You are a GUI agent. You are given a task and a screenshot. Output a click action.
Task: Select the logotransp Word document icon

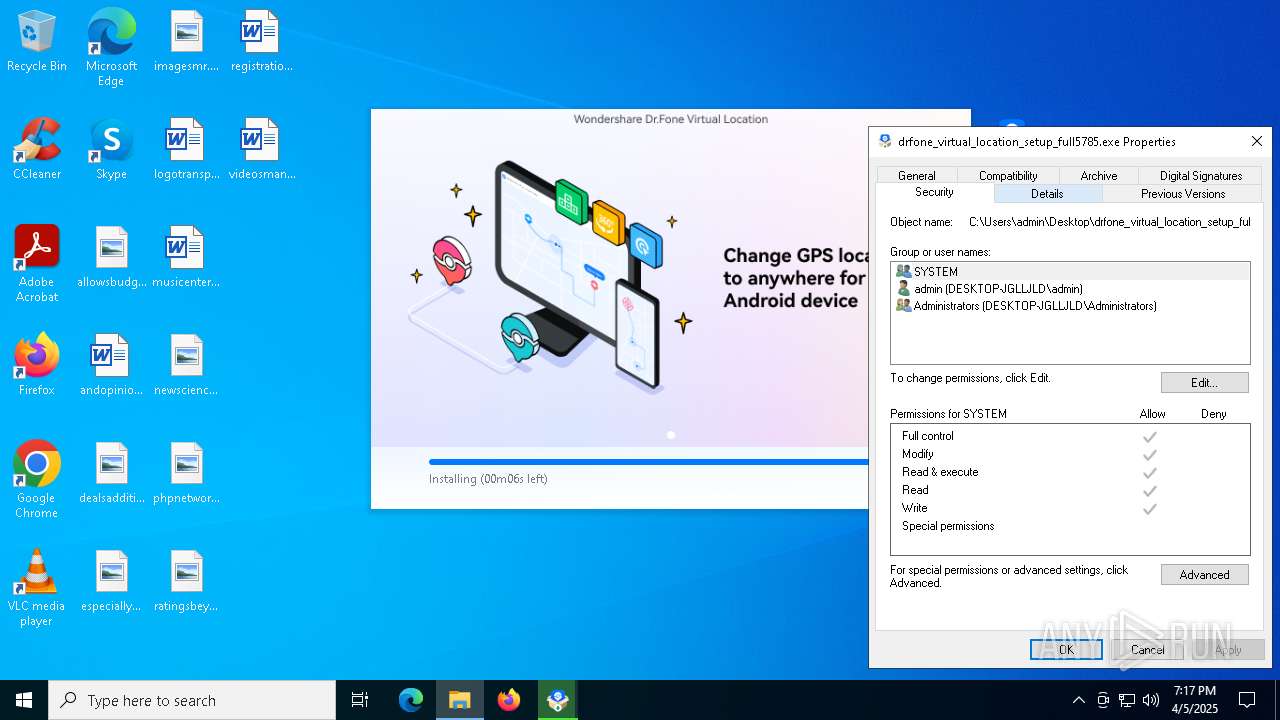coord(186,149)
